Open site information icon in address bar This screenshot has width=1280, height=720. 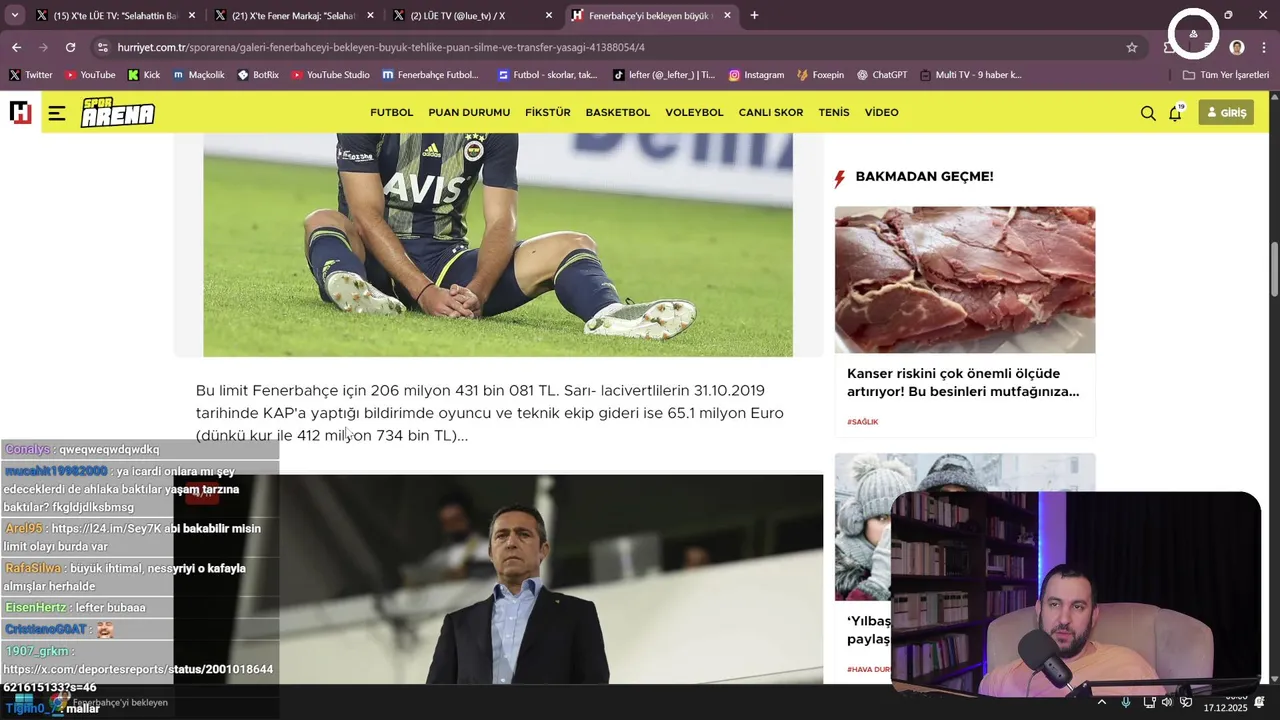pyautogui.click(x=102, y=47)
